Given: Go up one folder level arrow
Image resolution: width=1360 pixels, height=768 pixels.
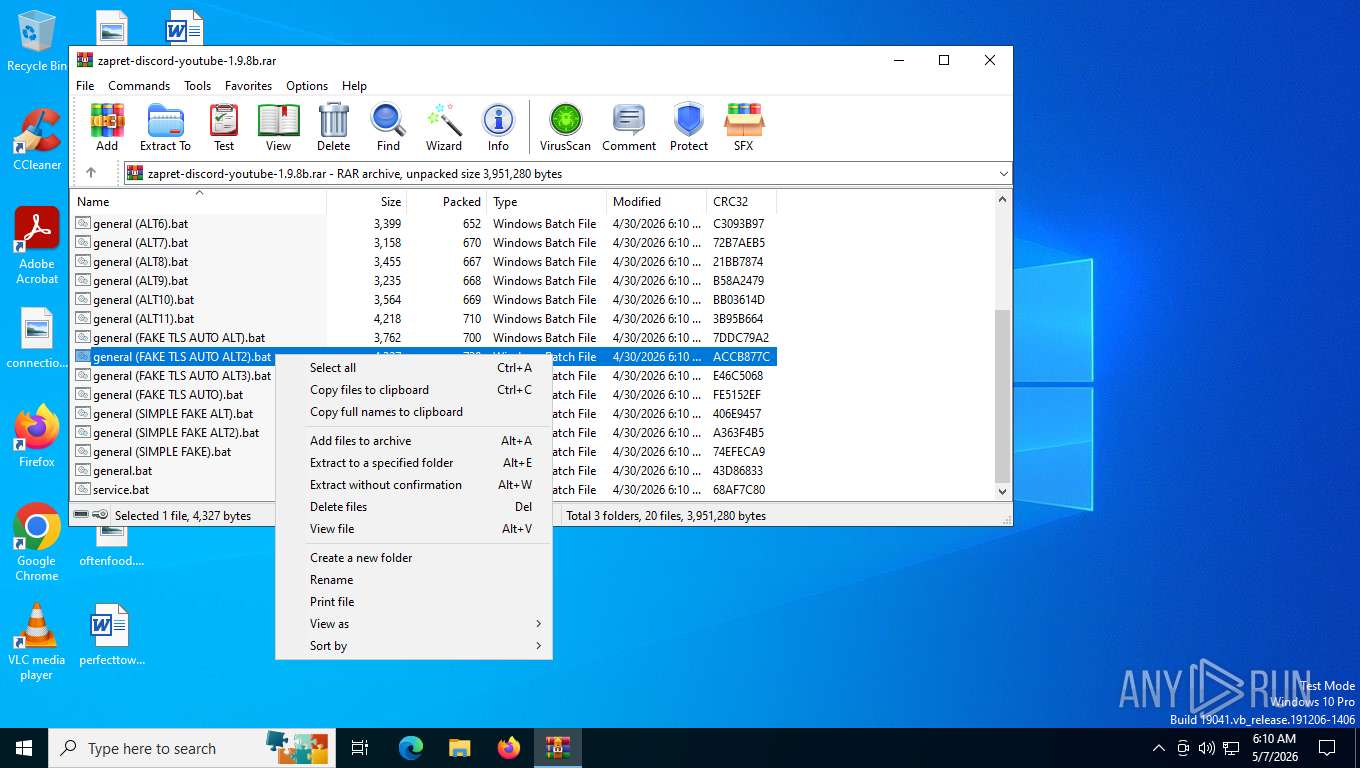Looking at the screenshot, I should pyautogui.click(x=91, y=173).
